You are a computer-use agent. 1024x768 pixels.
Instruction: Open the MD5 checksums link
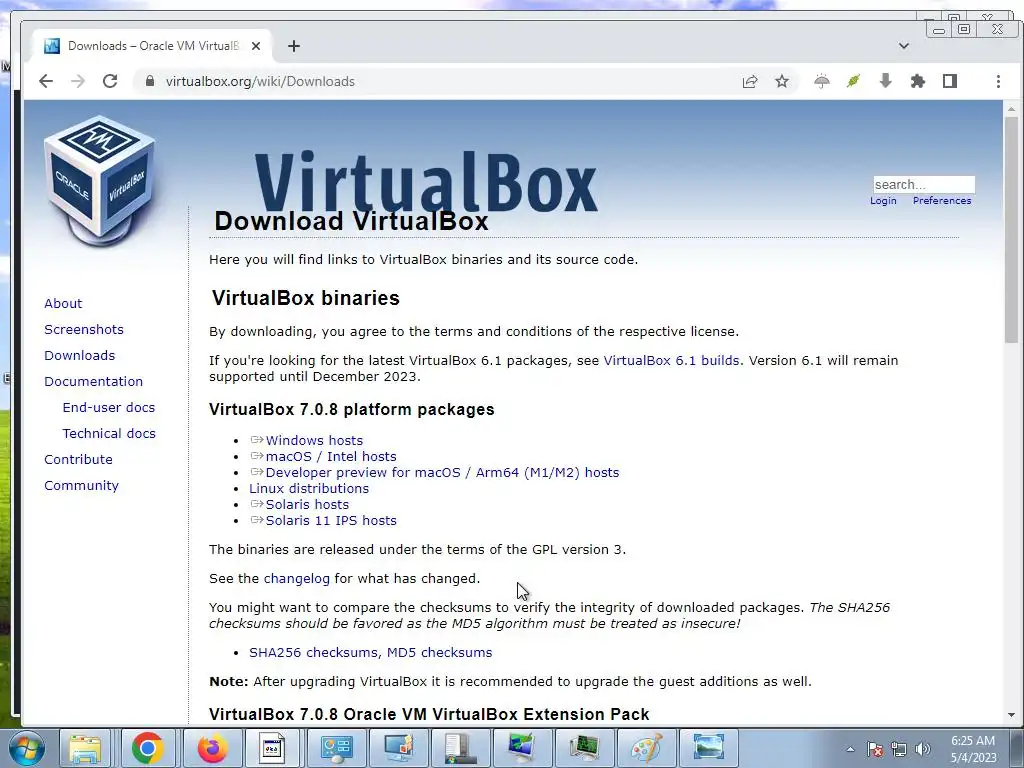tap(440, 652)
